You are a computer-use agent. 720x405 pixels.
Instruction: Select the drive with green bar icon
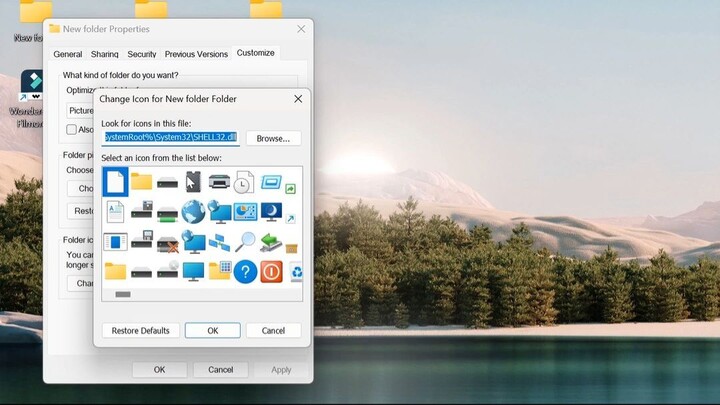pyautogui.click(x=167, y=214)
